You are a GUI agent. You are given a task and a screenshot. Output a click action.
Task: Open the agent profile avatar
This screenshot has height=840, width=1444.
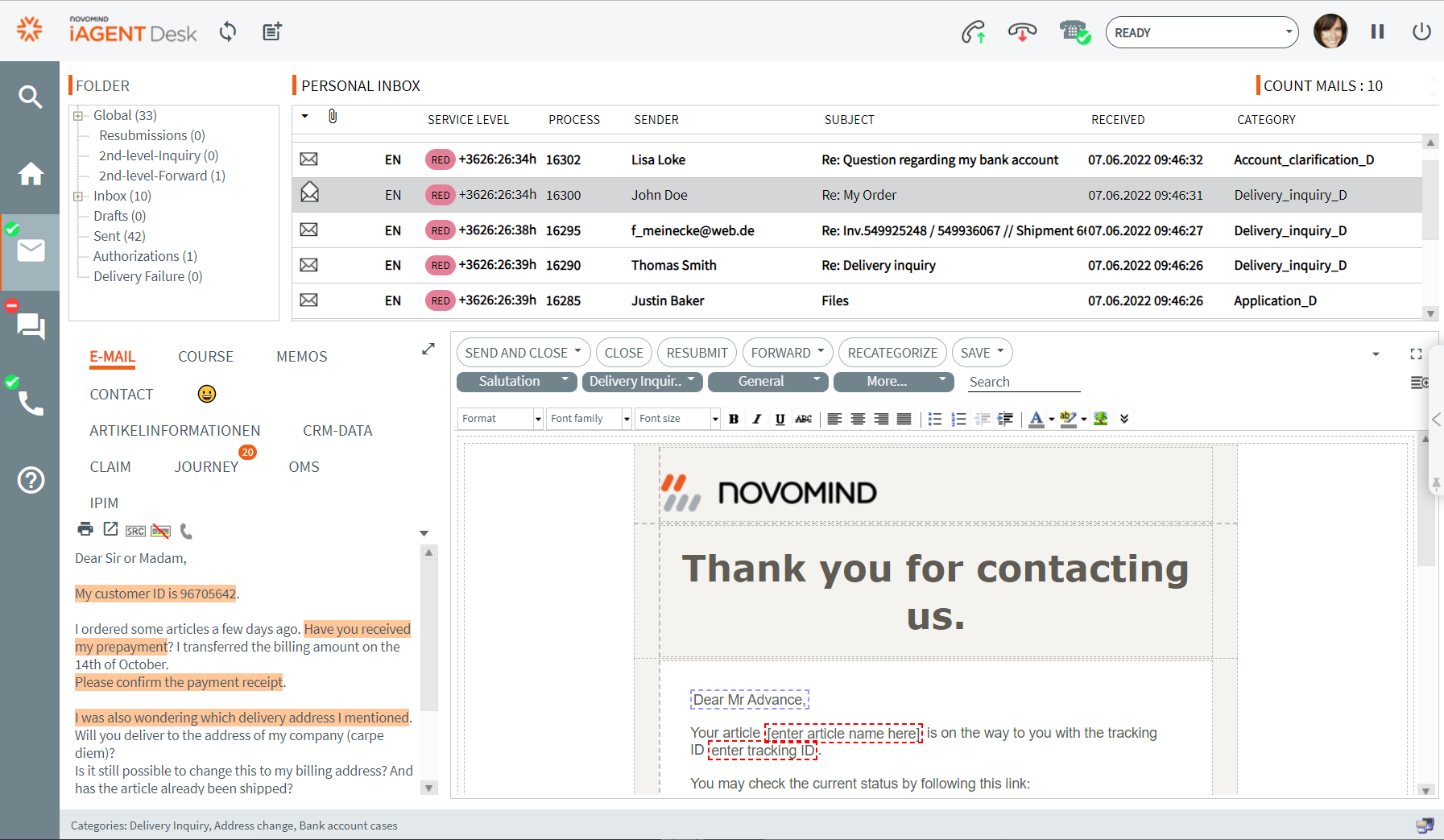(x=1330, y=32)
